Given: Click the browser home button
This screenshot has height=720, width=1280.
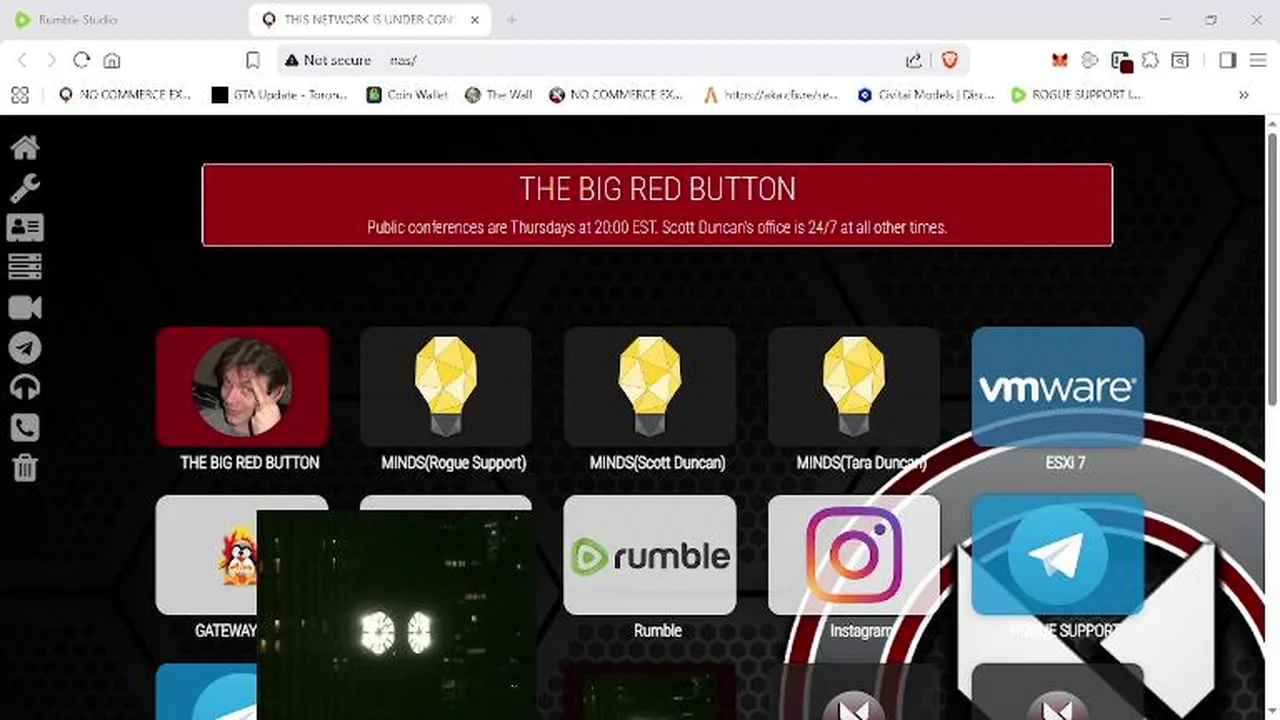Looking at the screenshot, I should pos(112,60).
